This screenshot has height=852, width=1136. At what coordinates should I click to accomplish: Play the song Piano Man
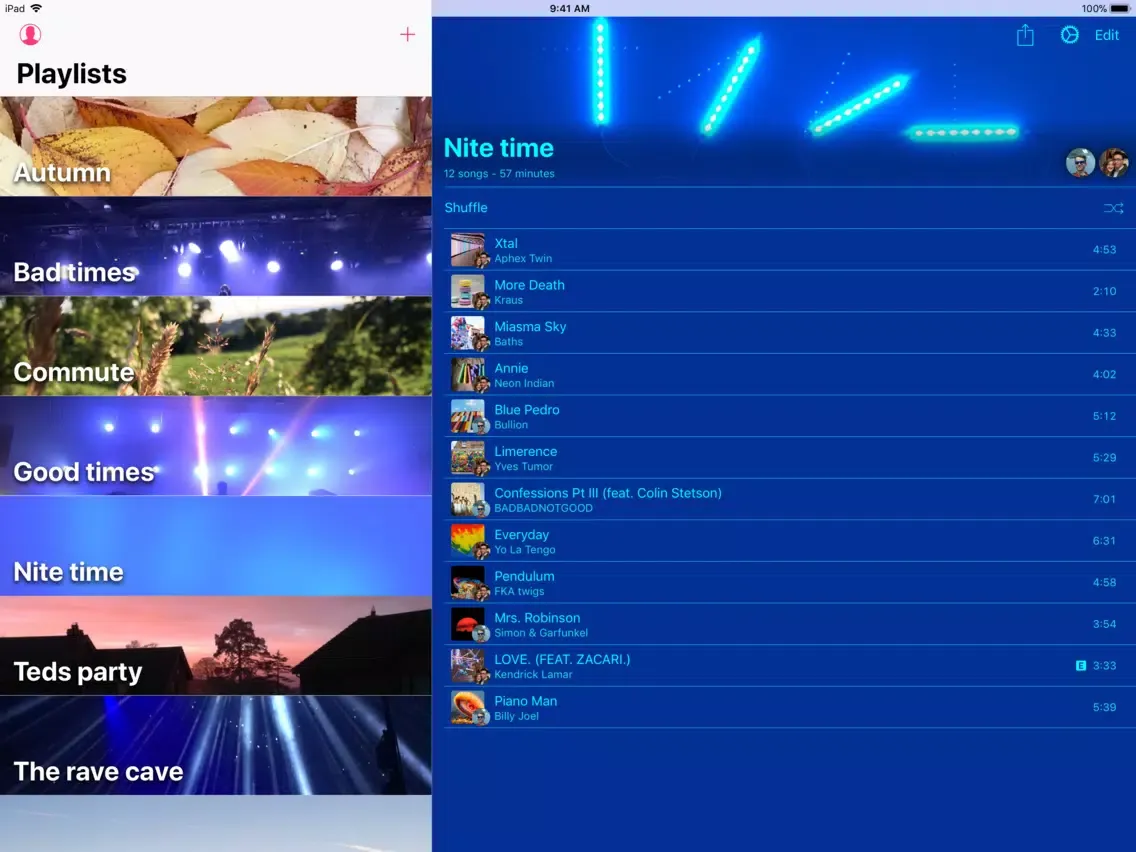(x=790, y=708)
